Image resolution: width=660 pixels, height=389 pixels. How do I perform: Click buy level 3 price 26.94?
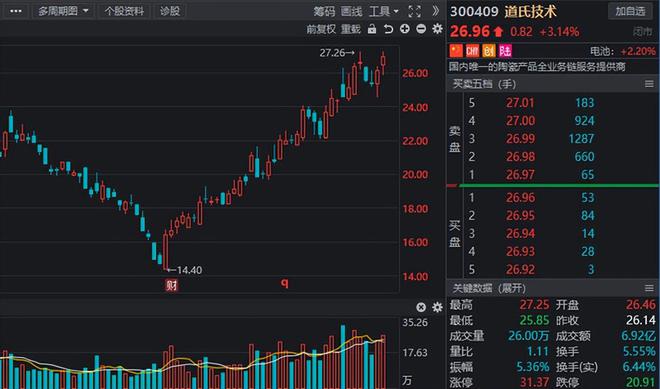click(520, 233)
